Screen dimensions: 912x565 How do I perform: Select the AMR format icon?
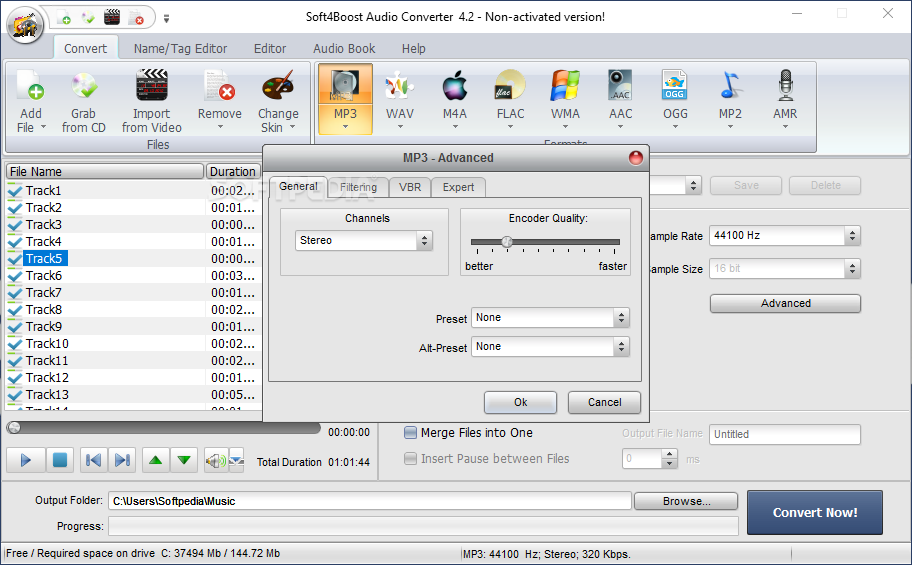[785, 86]
